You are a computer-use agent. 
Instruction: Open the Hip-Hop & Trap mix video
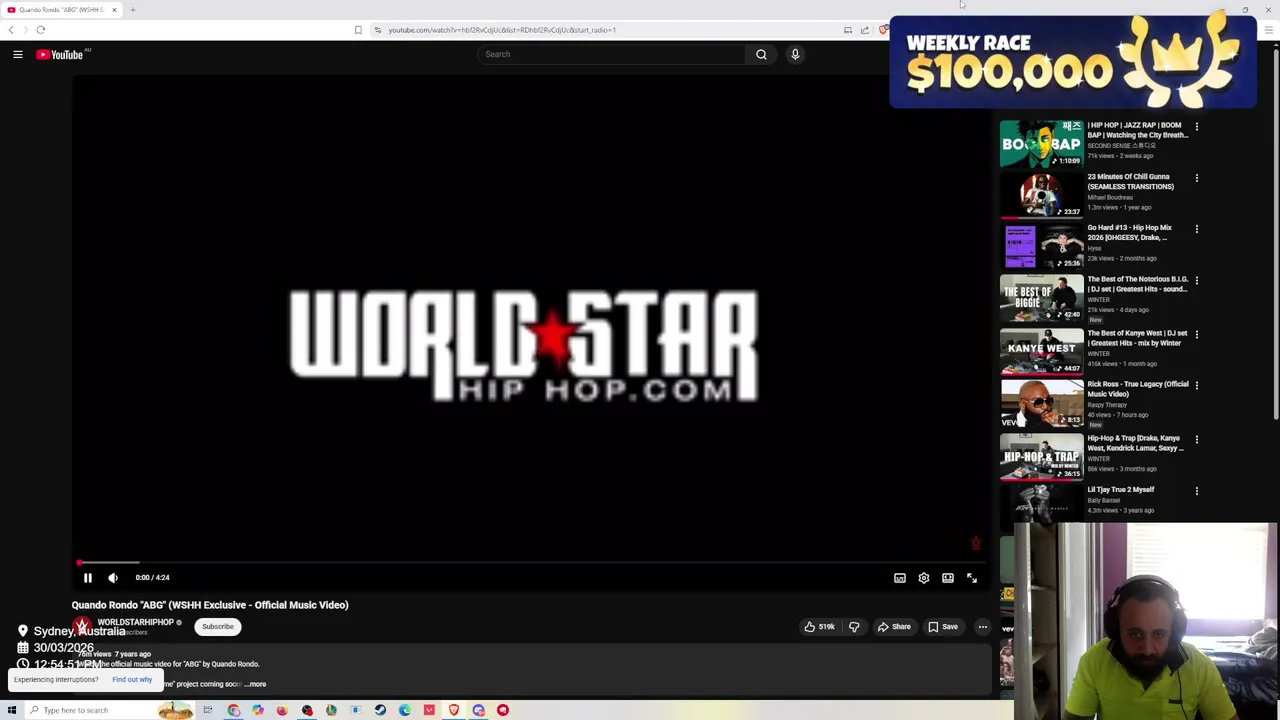click(1136, 443)
